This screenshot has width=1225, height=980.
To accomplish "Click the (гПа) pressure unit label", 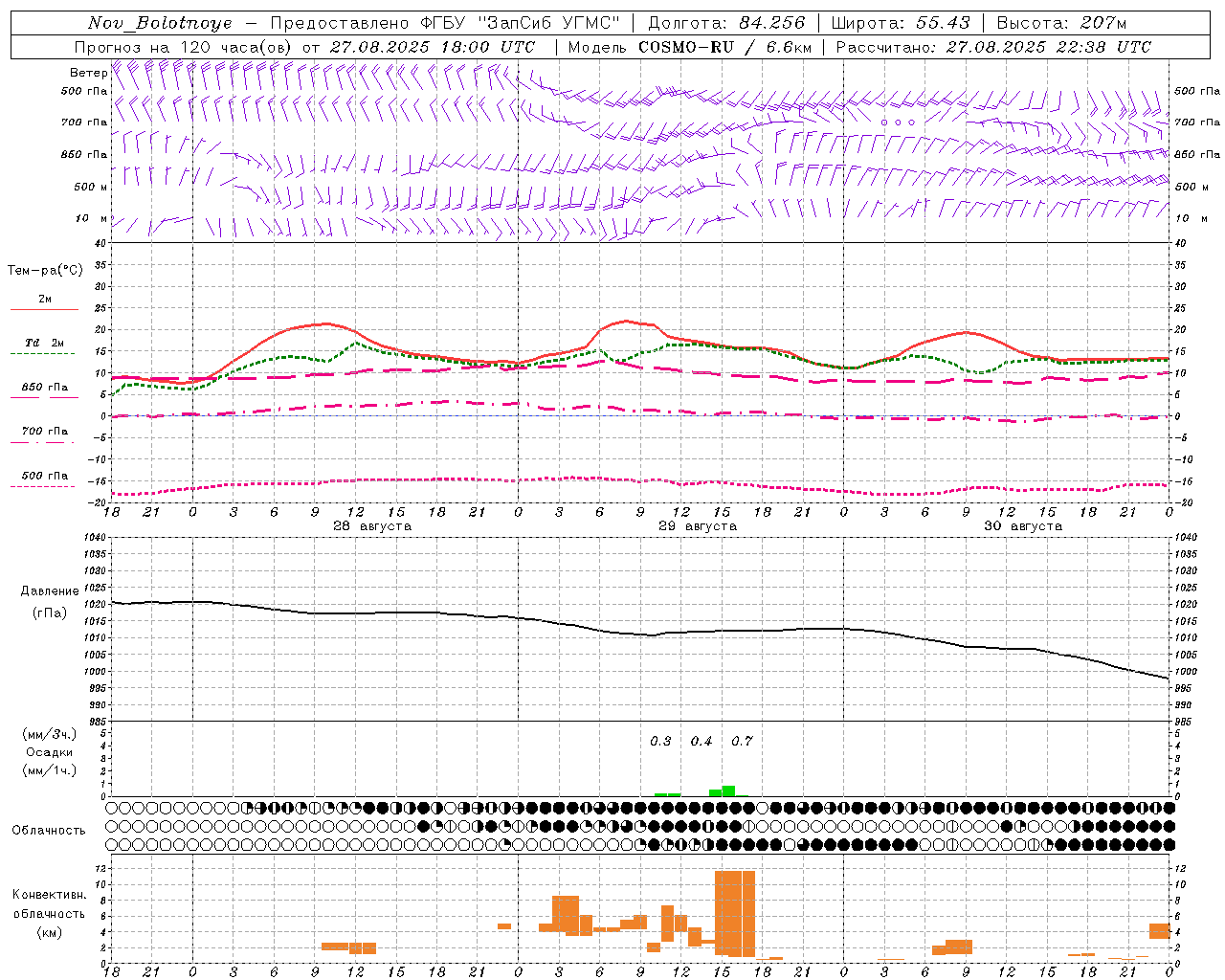I will (50, 612).
